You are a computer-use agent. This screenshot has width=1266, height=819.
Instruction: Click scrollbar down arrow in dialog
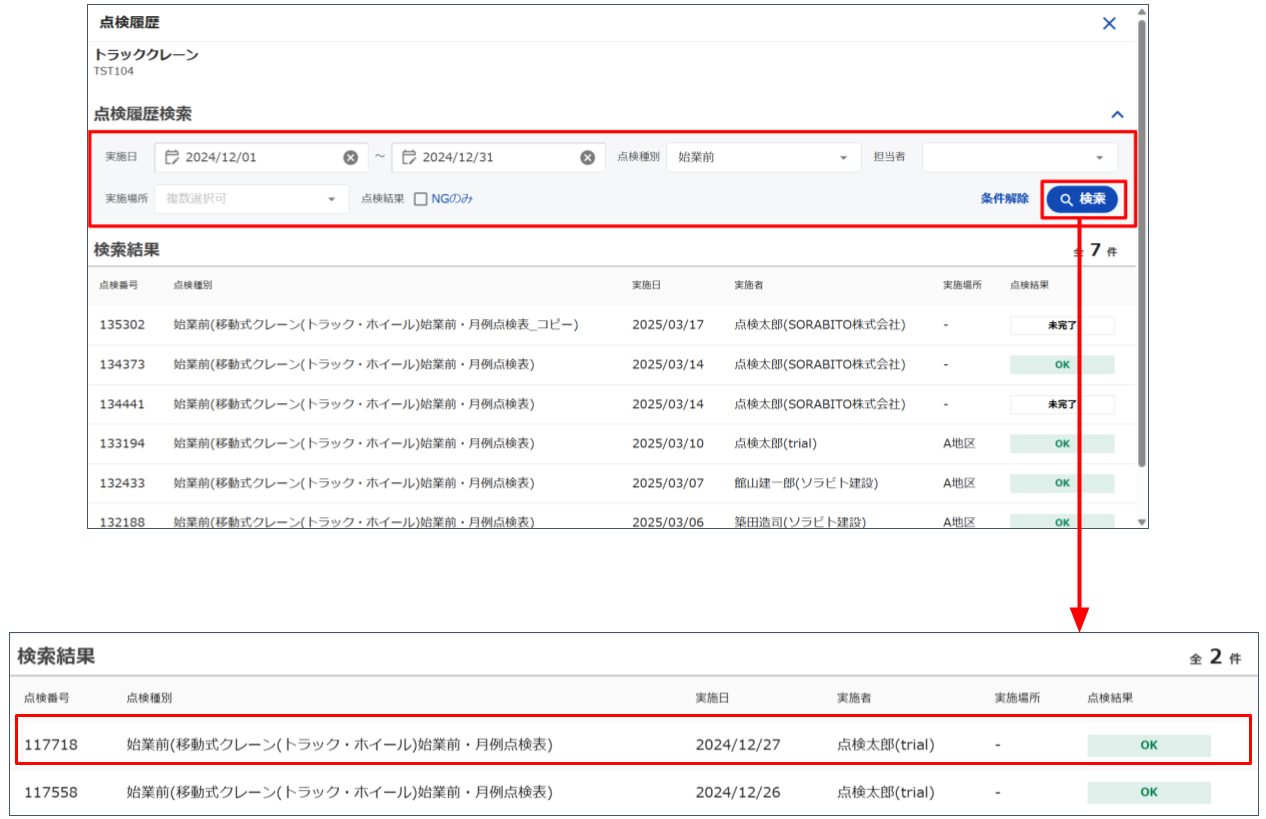tap(1142, 521)
